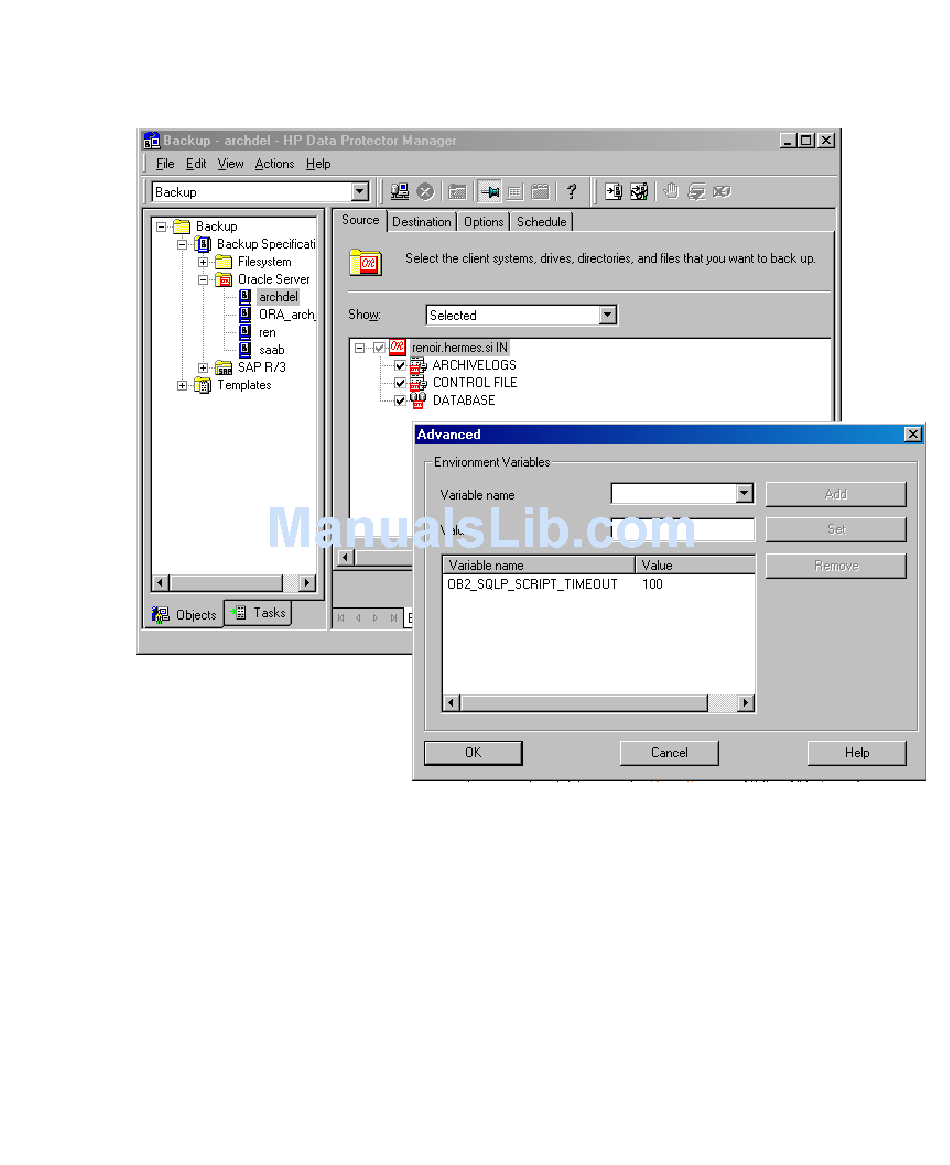This screenshot has width=950, height=1165.
Task: Click the ORA_arch specification icon
Action: coord(244,314)
